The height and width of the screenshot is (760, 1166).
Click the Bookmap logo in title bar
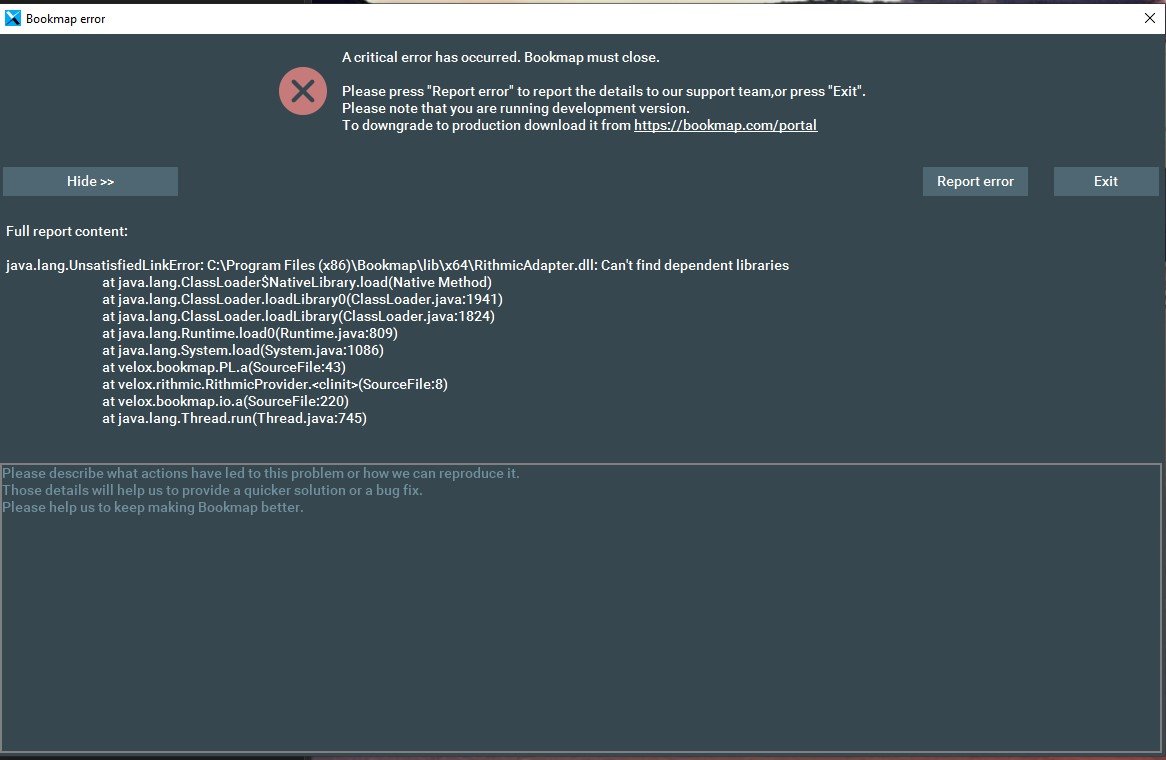tap(13, 18)
